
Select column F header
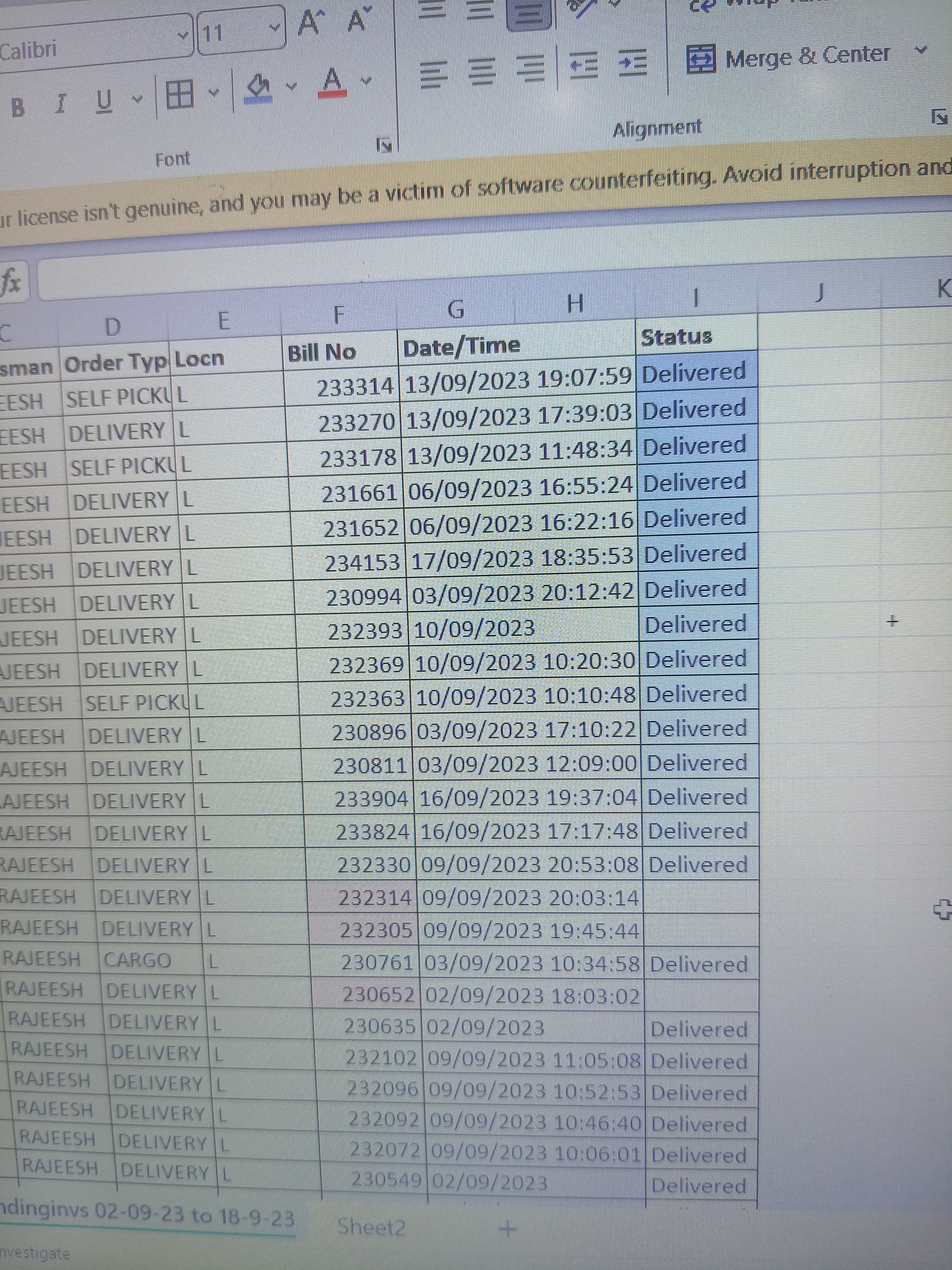pyautogui.click(x=339, y=315)
